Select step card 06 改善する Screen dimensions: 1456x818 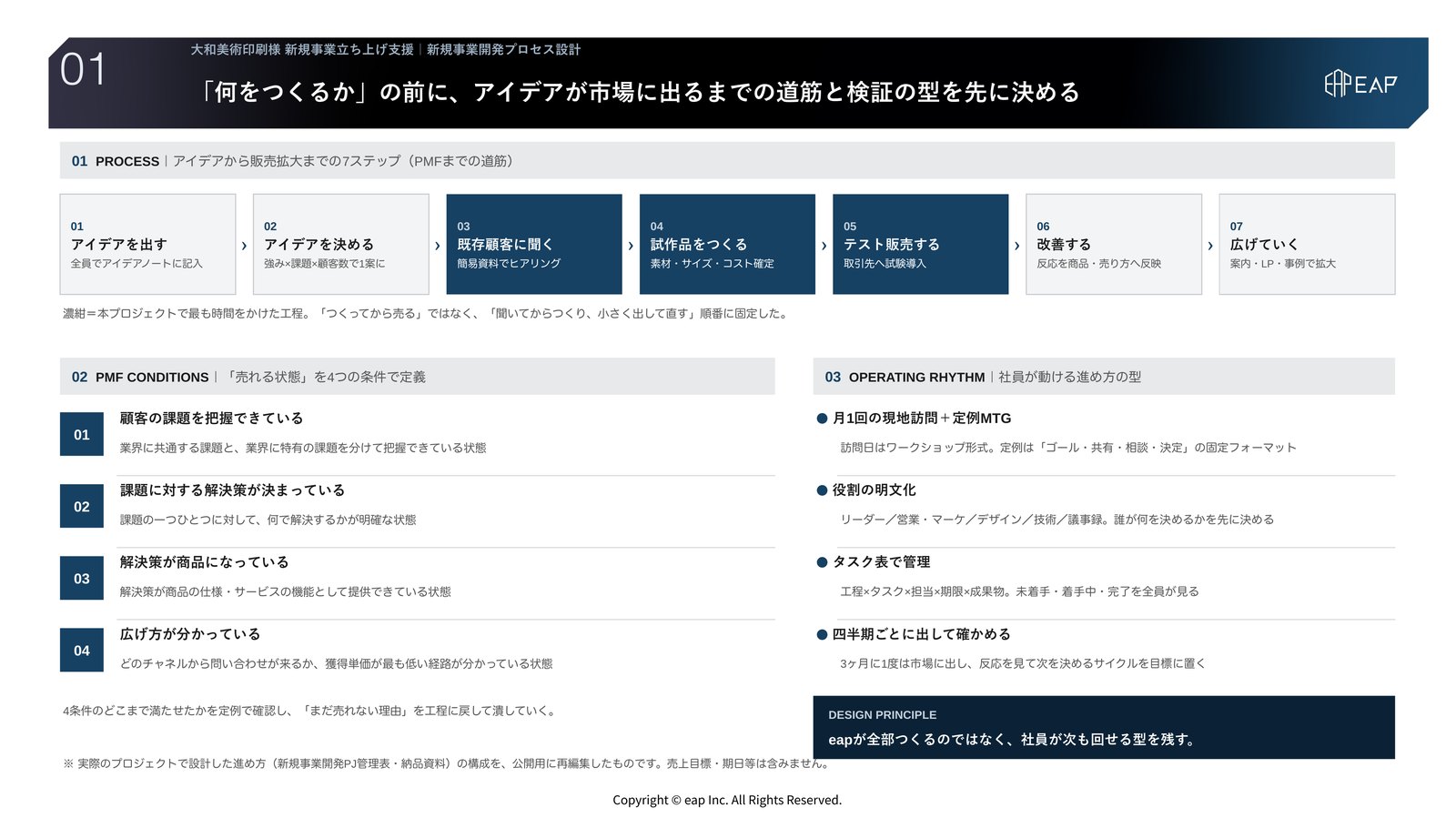coord(1114,244)
